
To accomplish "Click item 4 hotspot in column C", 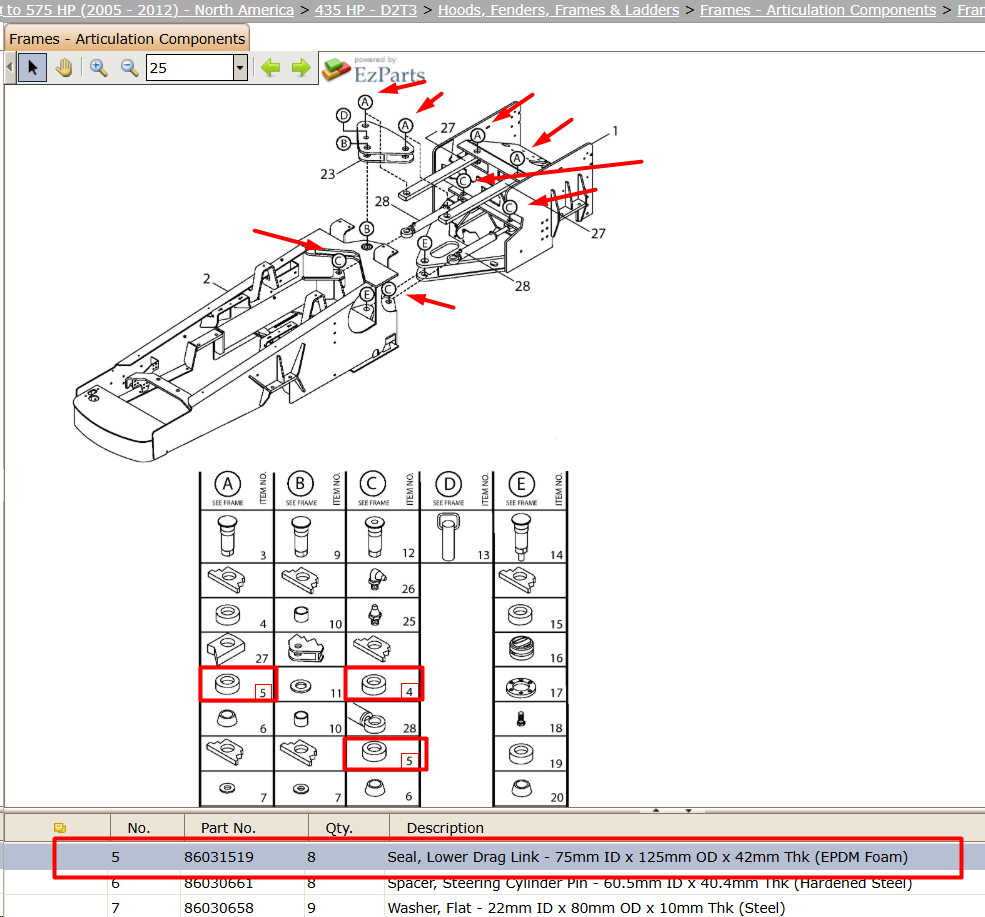I will (409, 692).
